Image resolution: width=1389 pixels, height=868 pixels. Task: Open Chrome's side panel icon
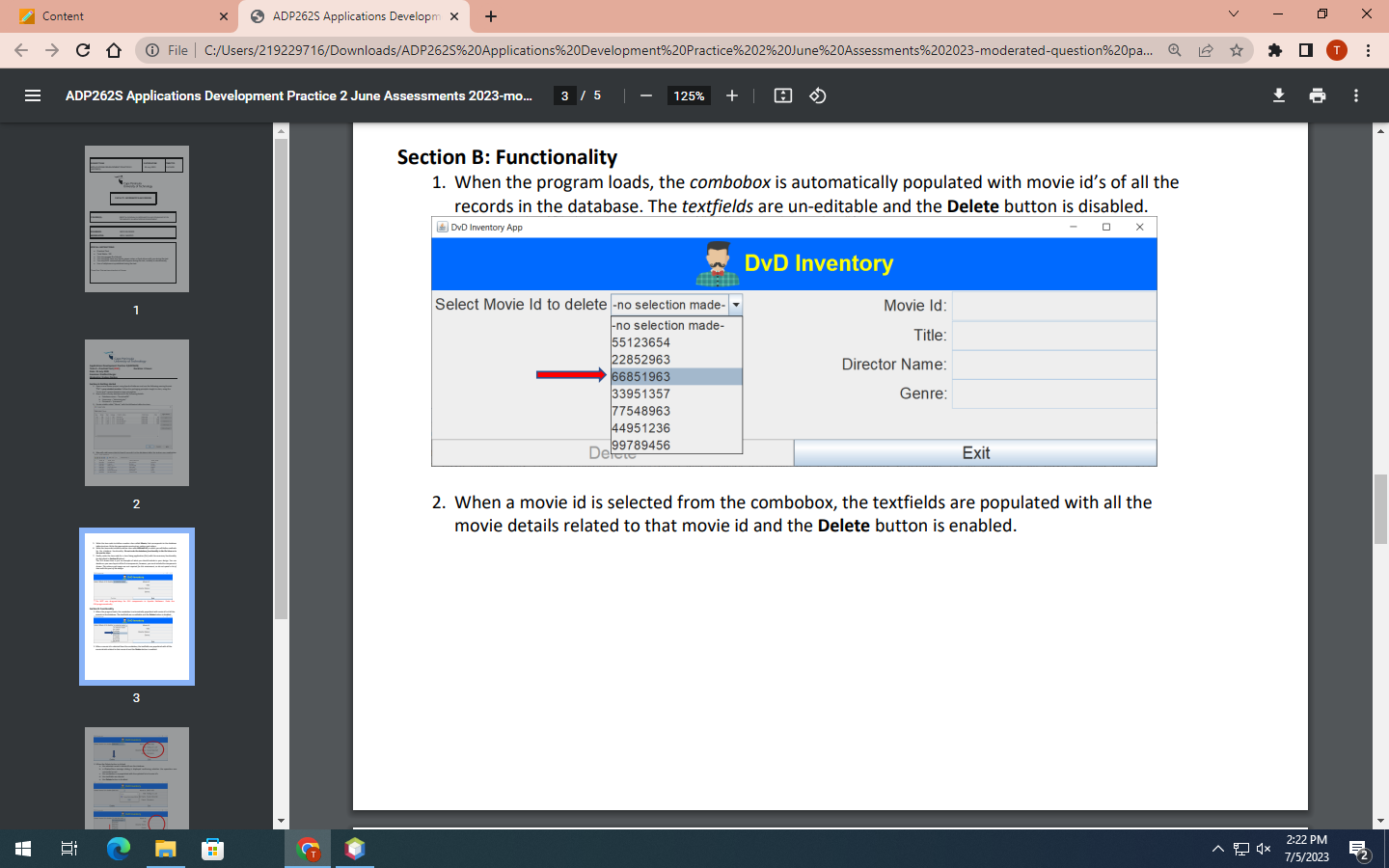1304,48
